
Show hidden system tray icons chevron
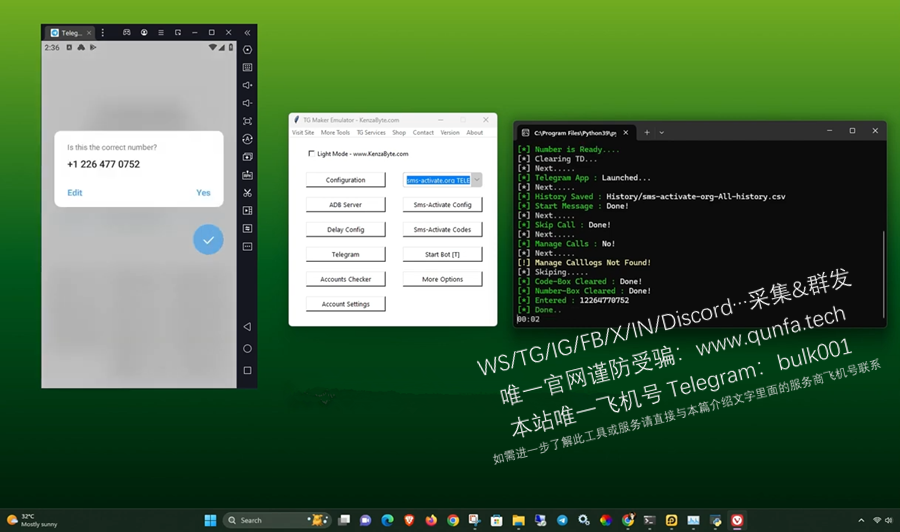coord(861,521)
